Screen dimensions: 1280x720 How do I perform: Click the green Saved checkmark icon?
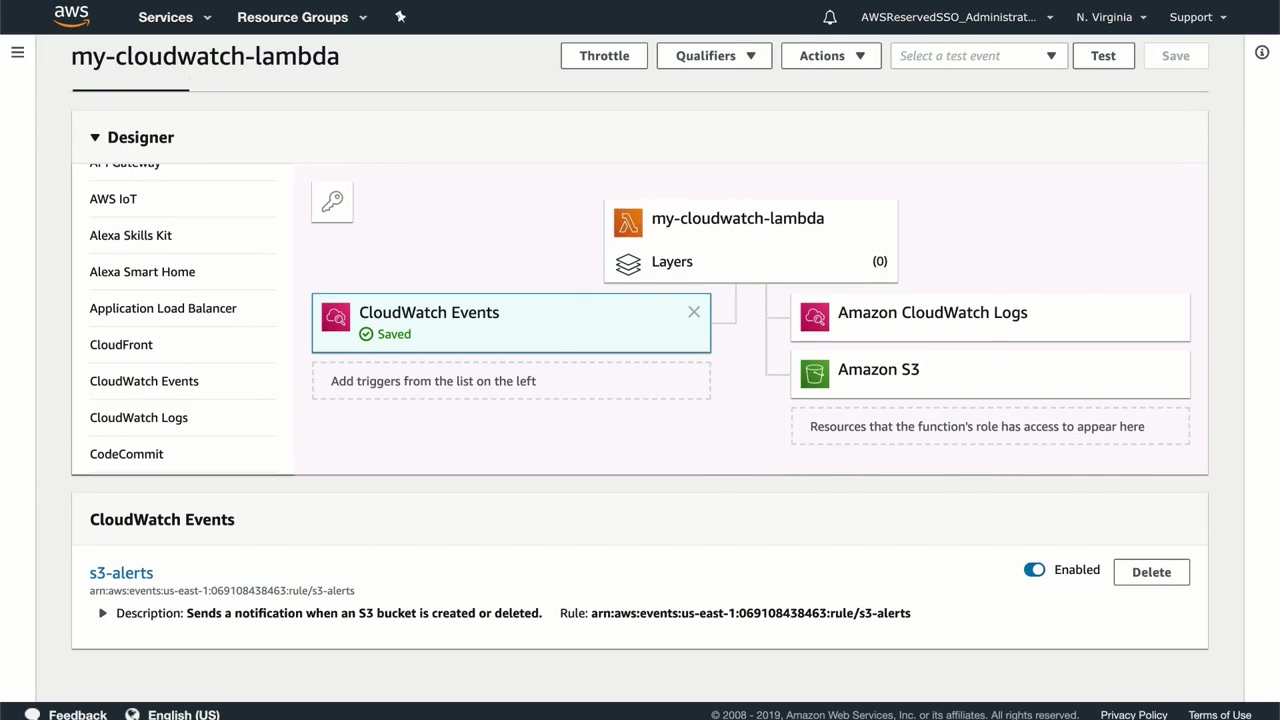(x=366, y=334)
